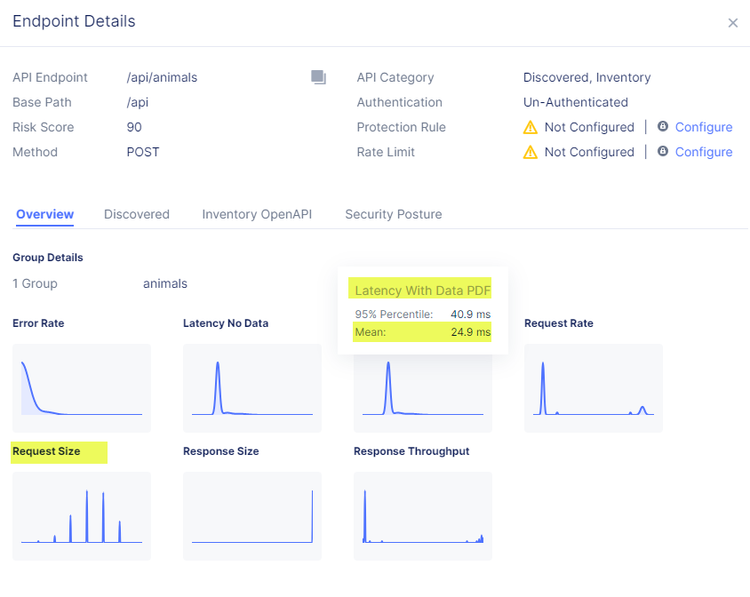Copy the API endpoint path icon
The image size is (750, 597).
tap(318, 77)
